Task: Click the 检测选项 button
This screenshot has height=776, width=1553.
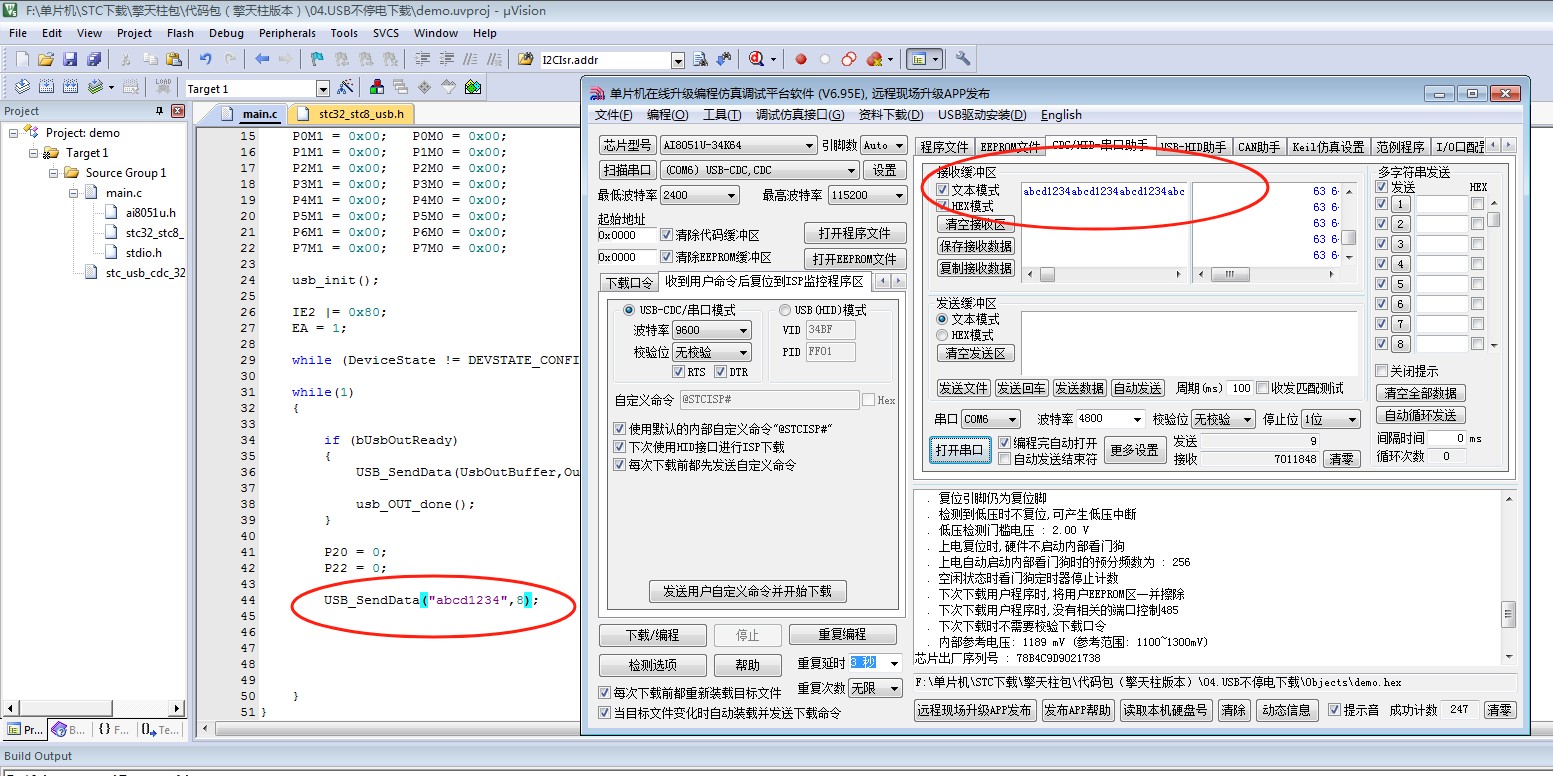Action: 652,665
